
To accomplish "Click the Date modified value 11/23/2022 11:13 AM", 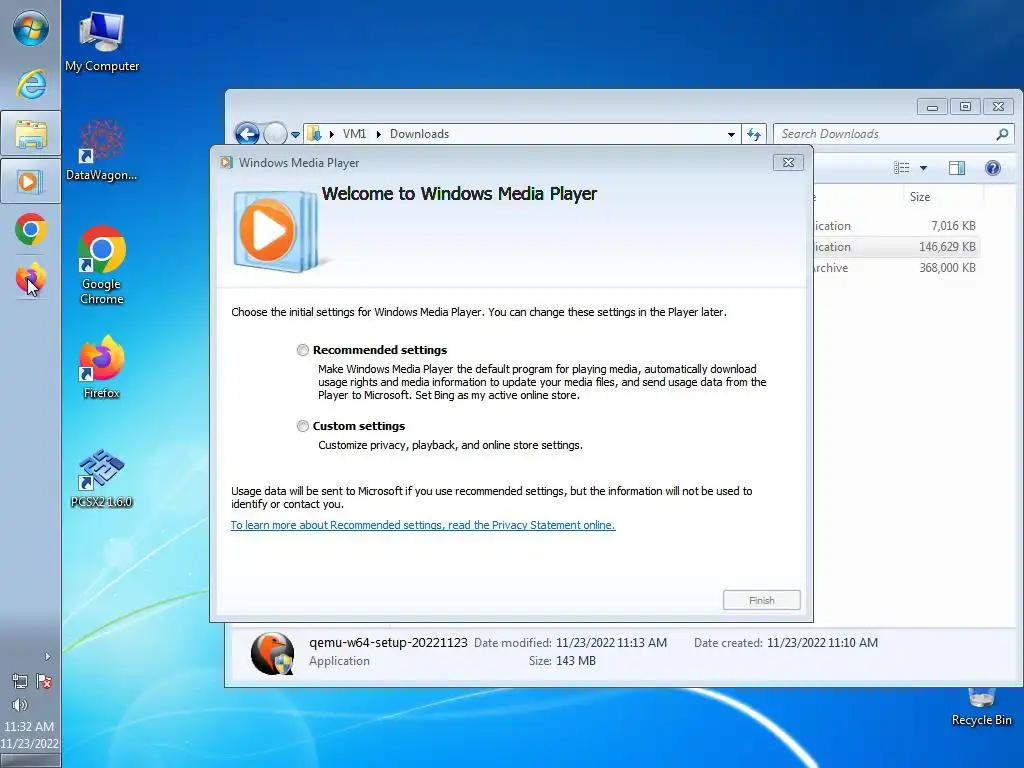I will 611,643.
